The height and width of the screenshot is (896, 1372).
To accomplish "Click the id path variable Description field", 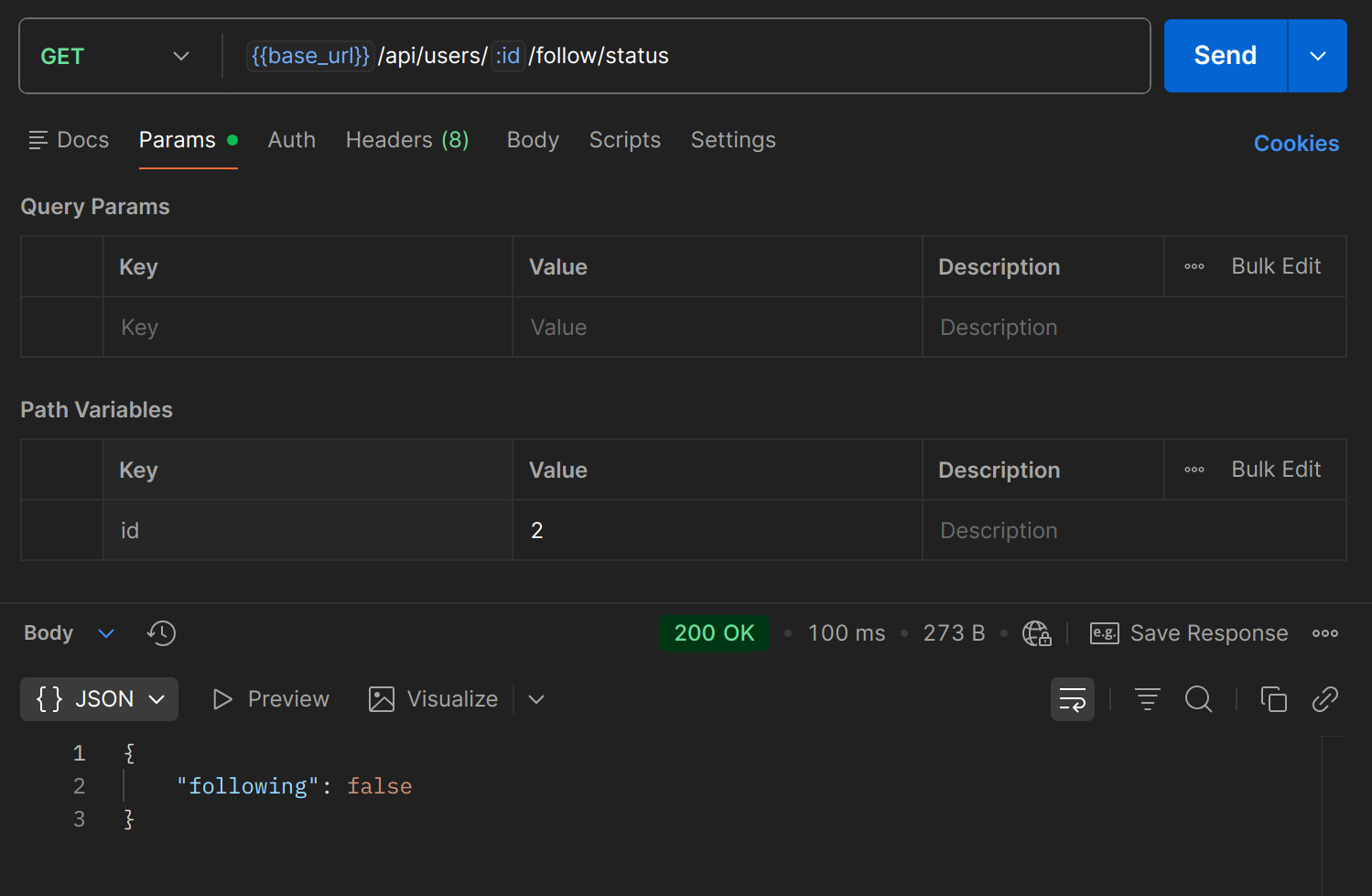I will 1134,531.
